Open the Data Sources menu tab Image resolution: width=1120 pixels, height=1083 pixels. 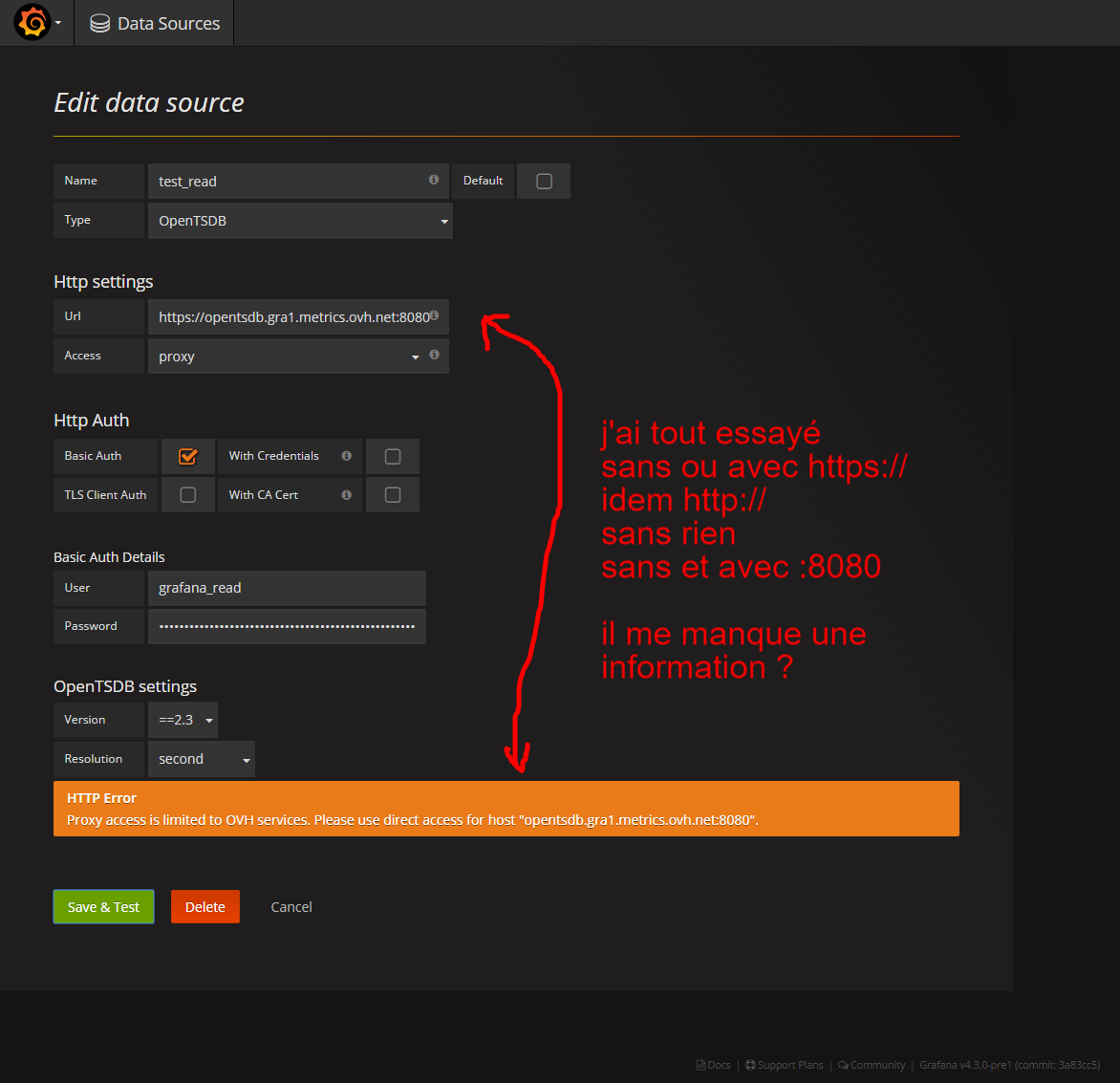point(155,24)
